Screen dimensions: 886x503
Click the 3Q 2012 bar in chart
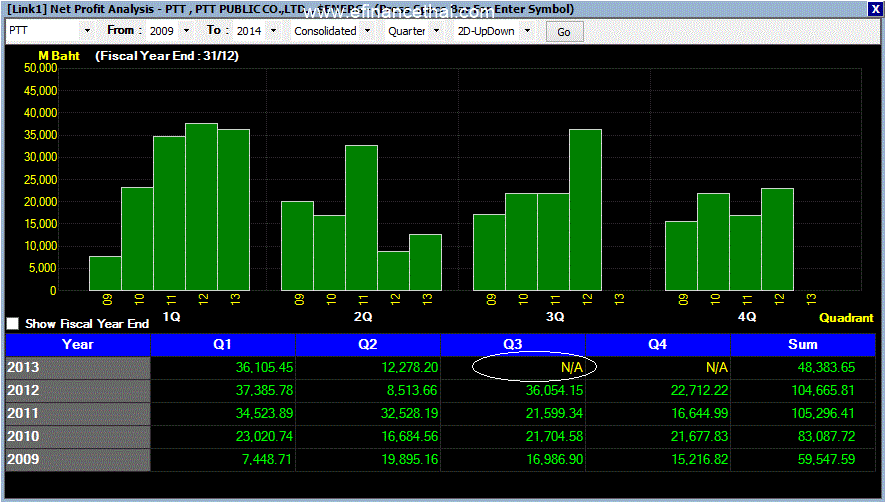tap(585, 210)
